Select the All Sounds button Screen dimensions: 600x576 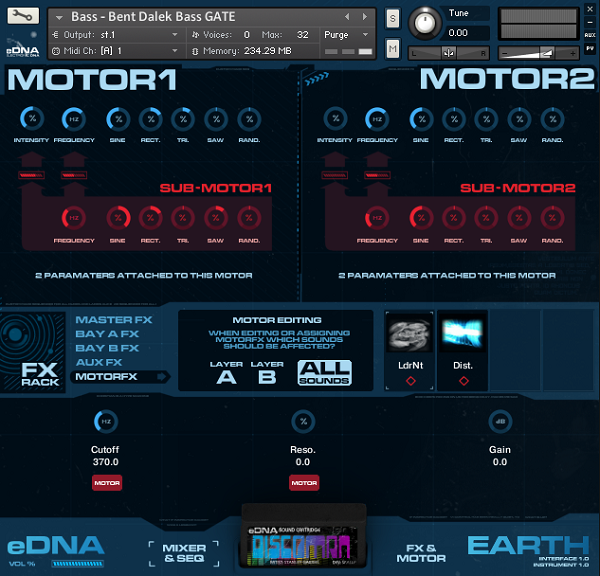pos(324,373)
